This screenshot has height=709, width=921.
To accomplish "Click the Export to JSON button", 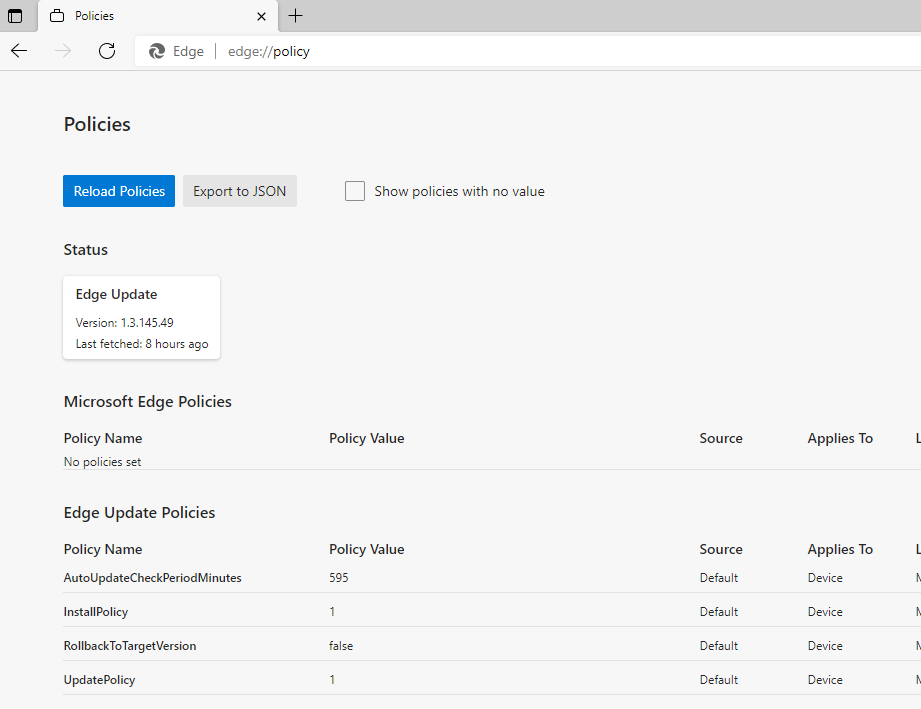I will click(x=240, y=191).
